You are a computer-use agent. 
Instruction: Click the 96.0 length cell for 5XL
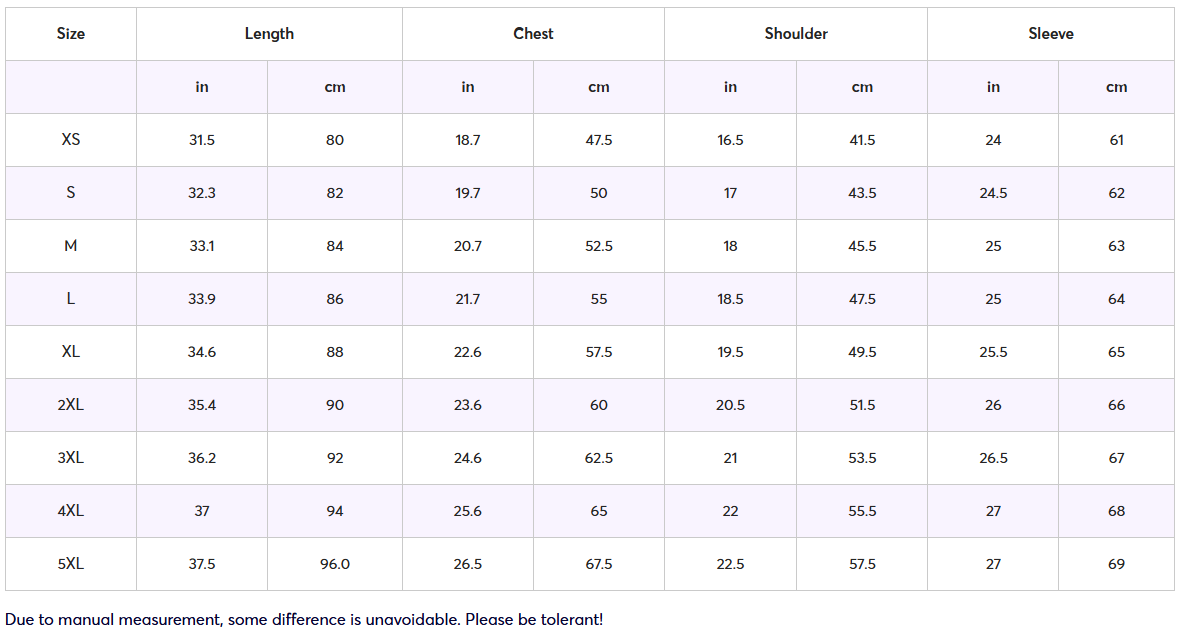tap(335, 564)
